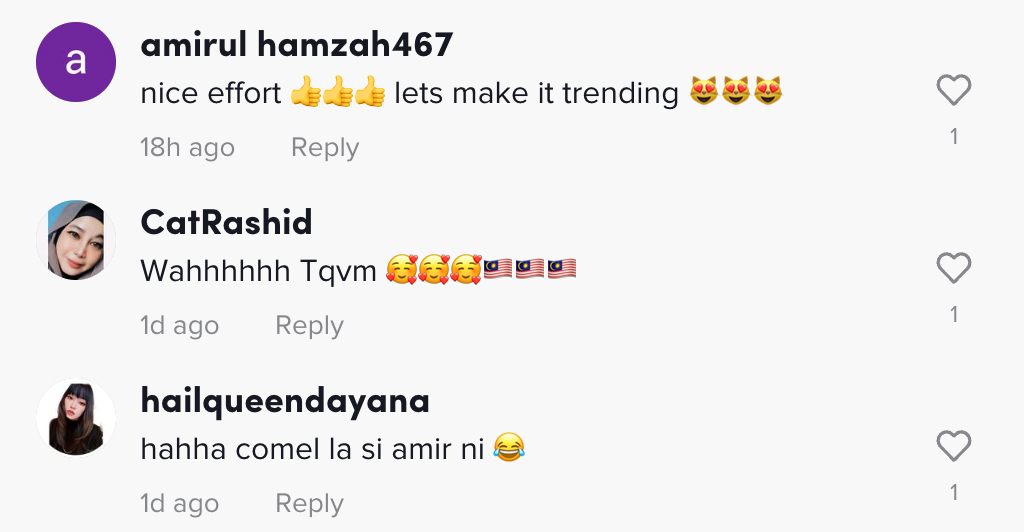Visit the CatRashid username link
This screenshot has height=532, width=1024.
click(x=226, y=223)
